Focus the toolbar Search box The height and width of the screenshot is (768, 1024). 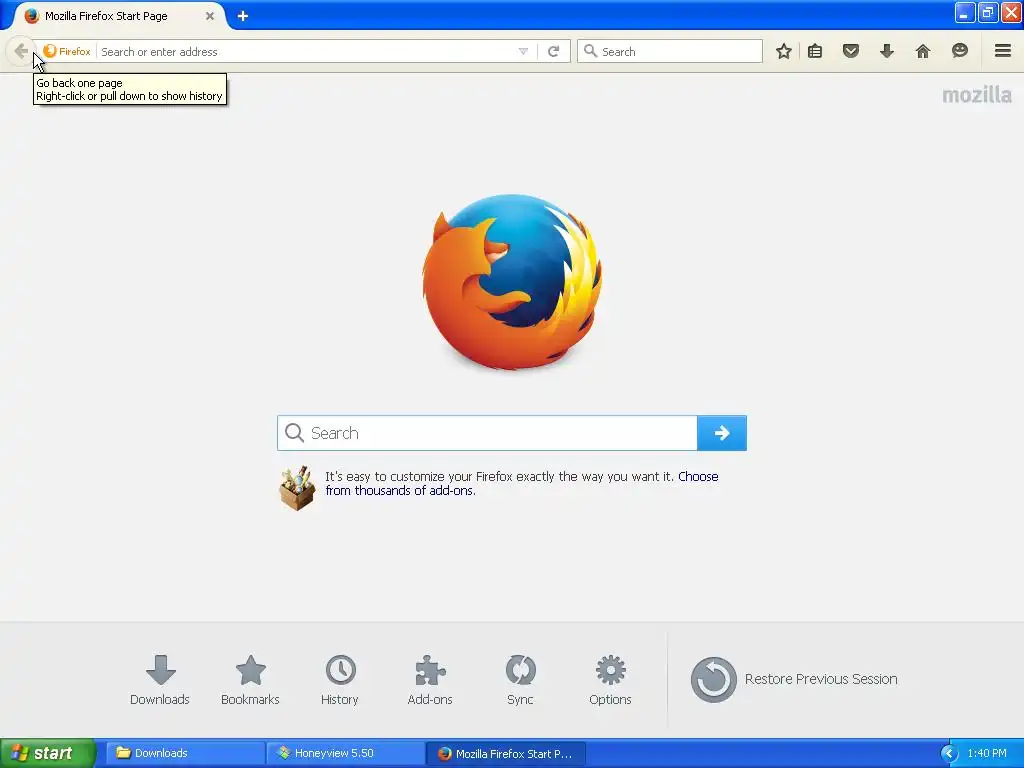coord(670,51)
